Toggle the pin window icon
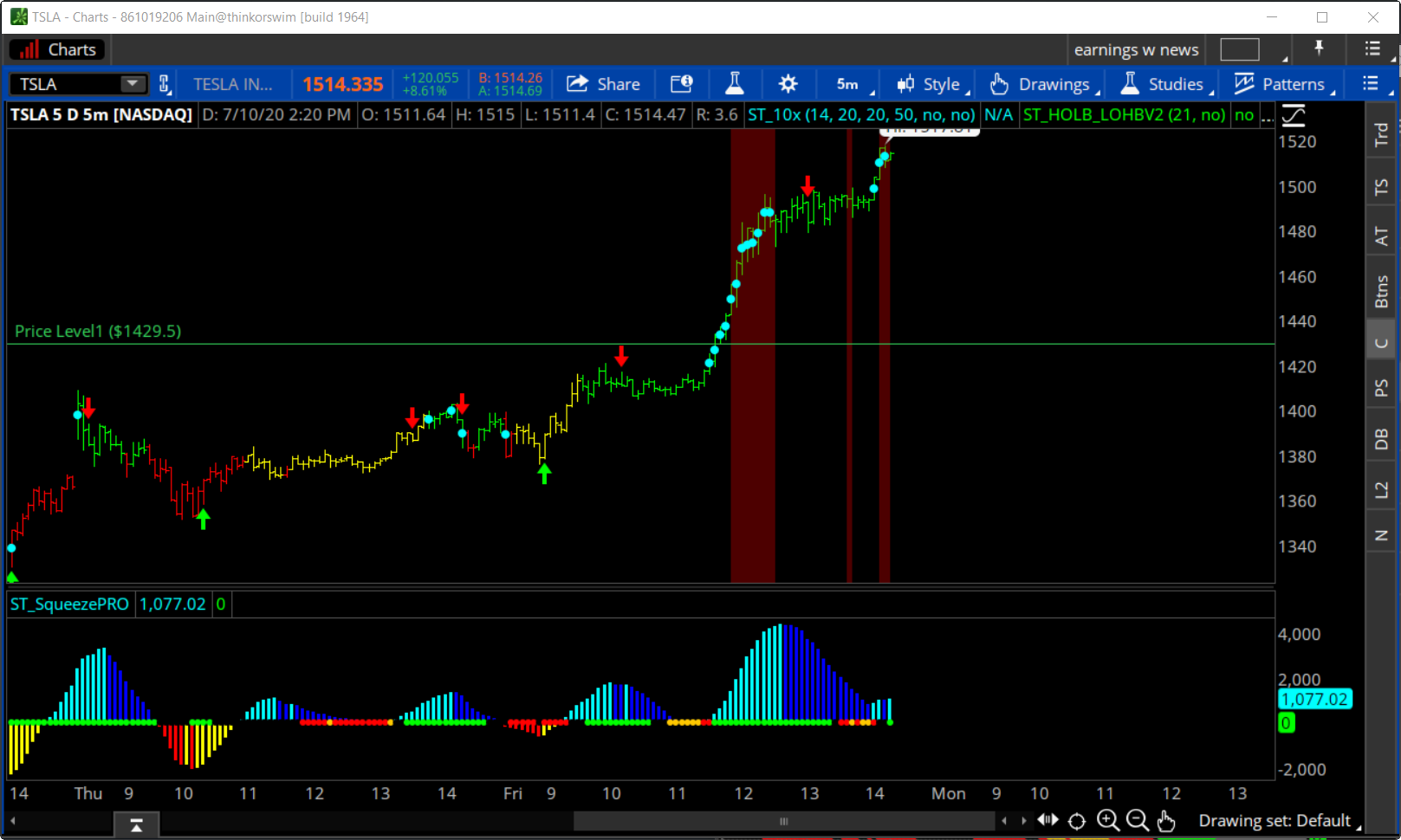 coord(1320,48)
